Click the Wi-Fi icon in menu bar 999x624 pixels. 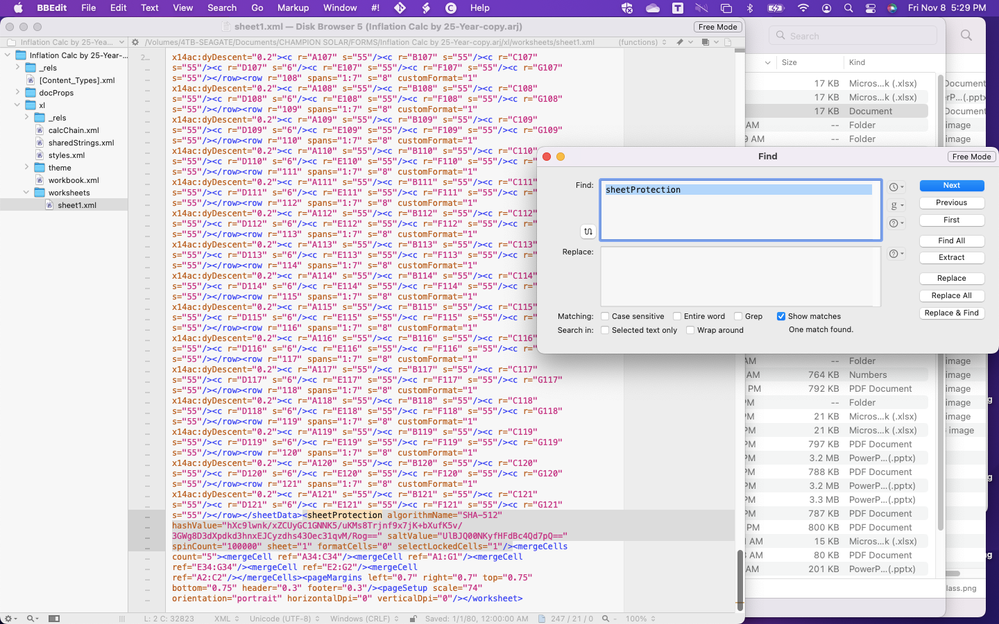tap(803, 8)
